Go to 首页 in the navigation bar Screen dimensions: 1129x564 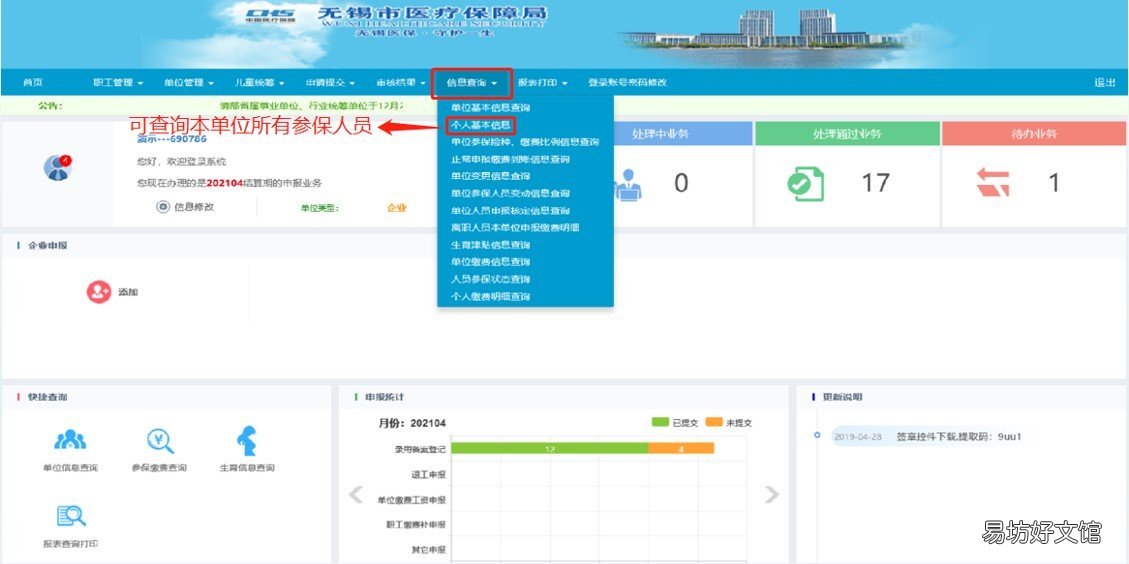(32, 83)
